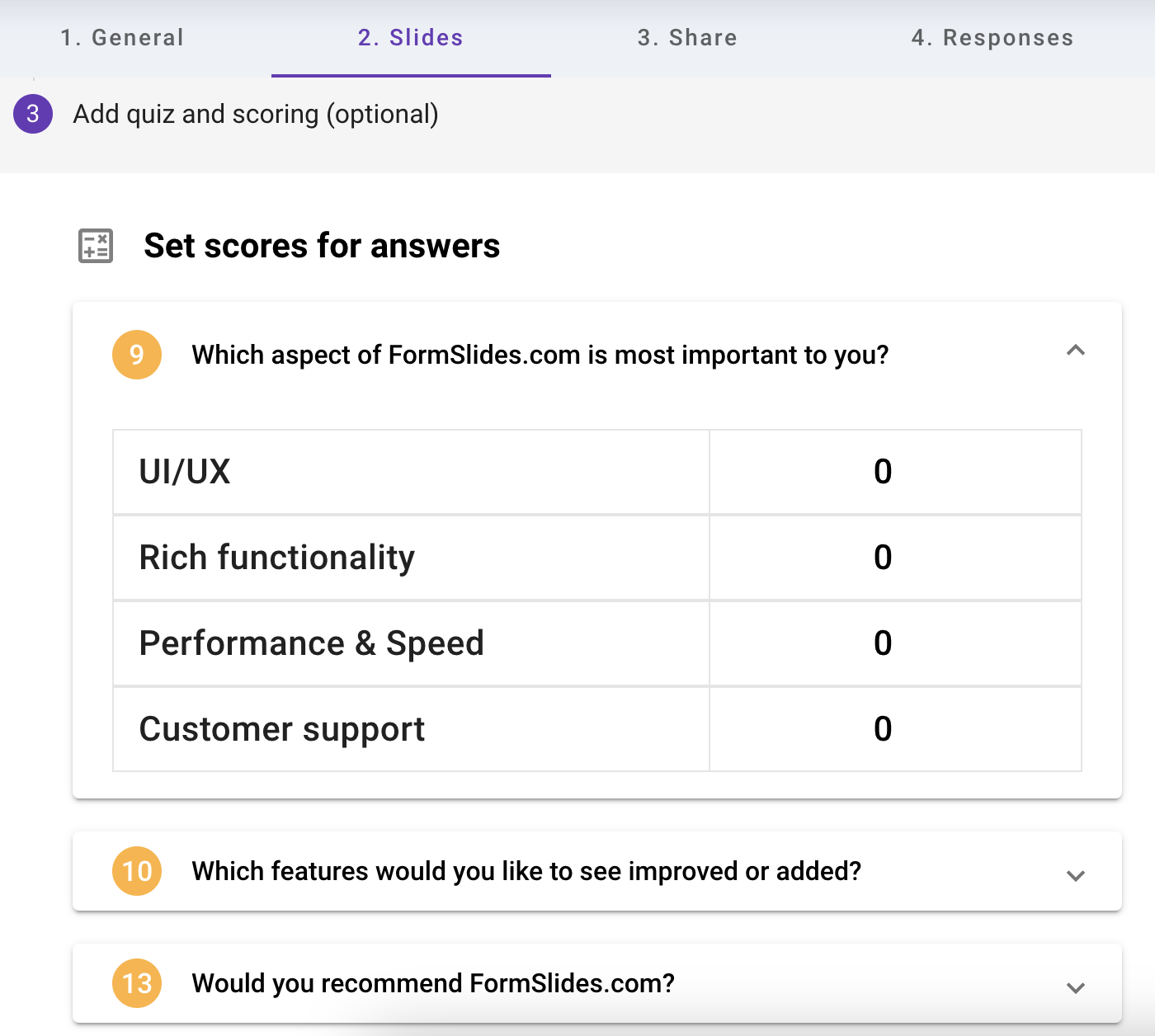
Task: Click the calculator scoring icon beside Set scores
Action: [x=94, y=246]
